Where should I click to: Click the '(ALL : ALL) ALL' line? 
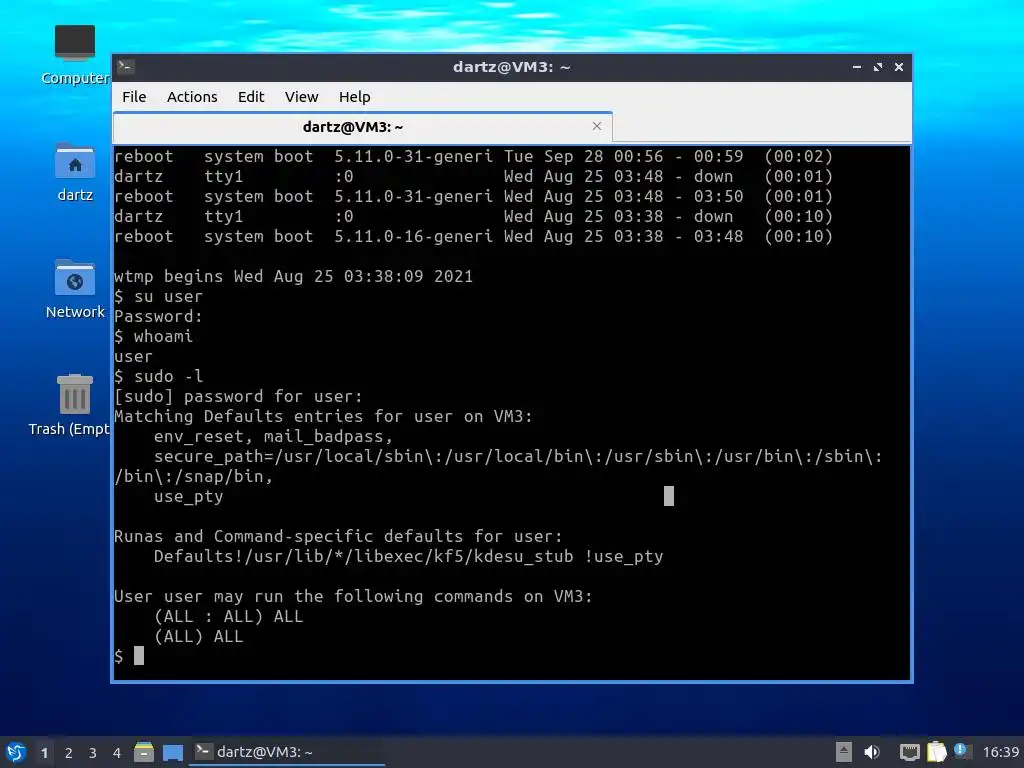[229, 616]
